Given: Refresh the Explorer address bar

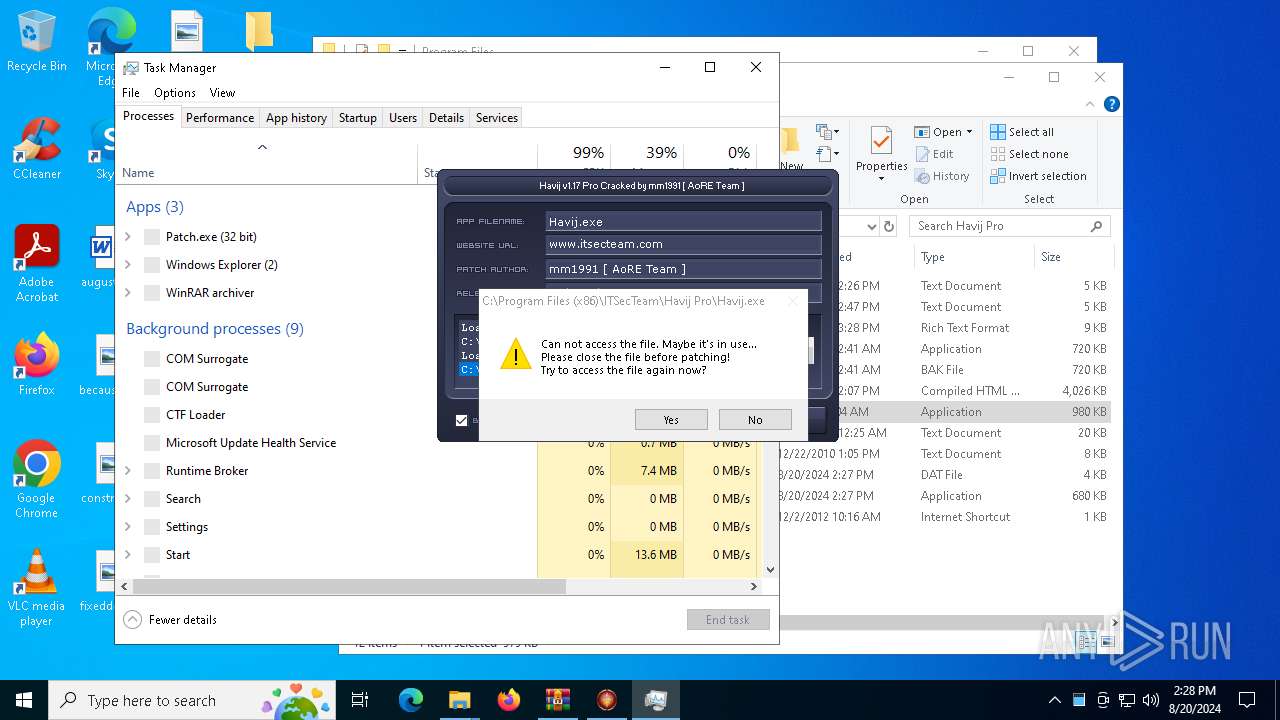Looking at the screenshot, I should coord(888,226).
